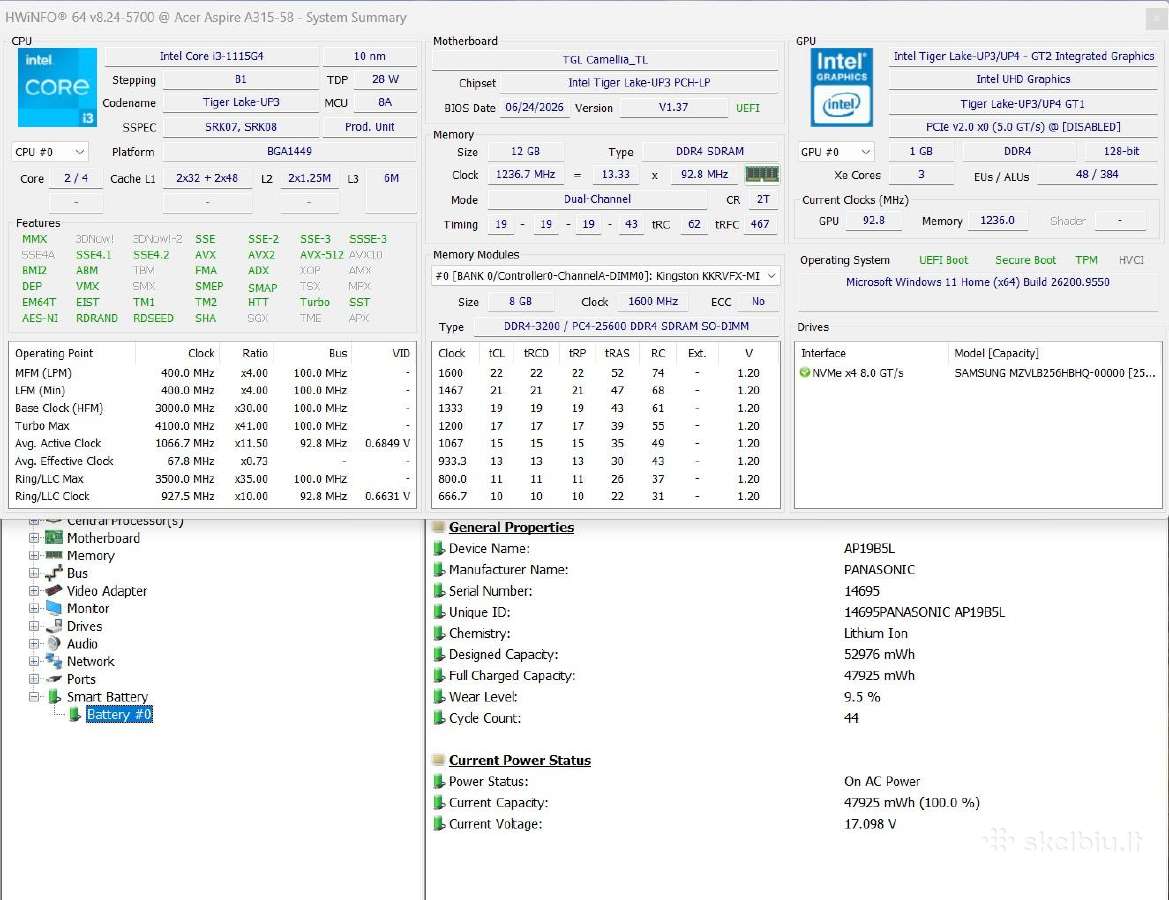Image resolution: width=1169 pixels, height=900 pixels.
Task: Expand the Memory tree node
Action: (x=34, y=556)
